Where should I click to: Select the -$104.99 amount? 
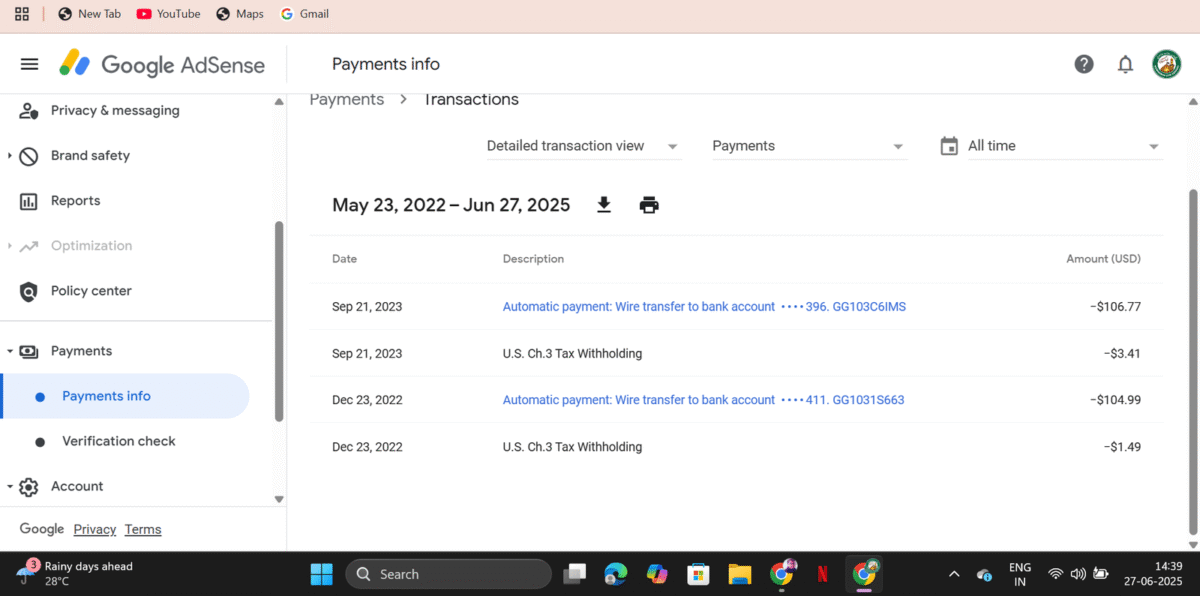click(1115, 400)
